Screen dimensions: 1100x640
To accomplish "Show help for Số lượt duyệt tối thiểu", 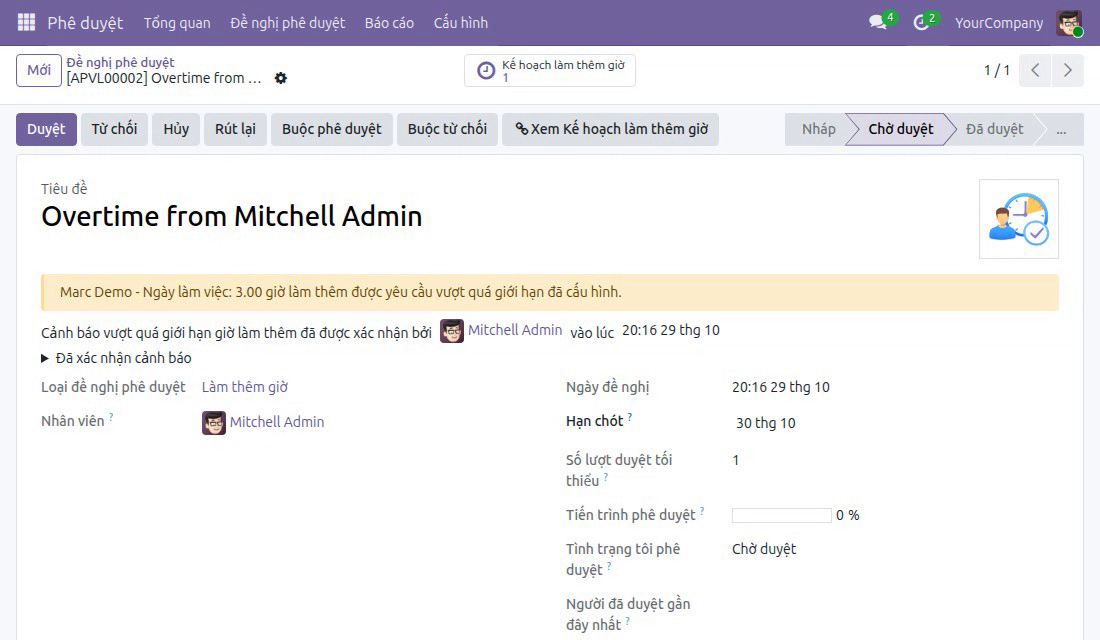I will (x=605, y=477).
